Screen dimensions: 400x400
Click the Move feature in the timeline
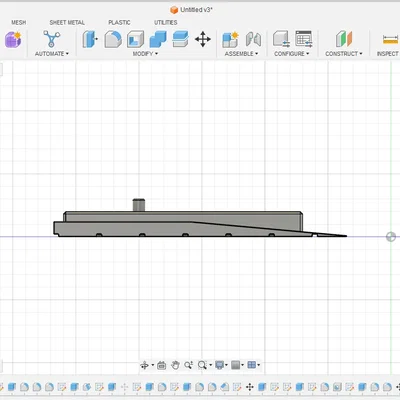click(x=249, y=387)
